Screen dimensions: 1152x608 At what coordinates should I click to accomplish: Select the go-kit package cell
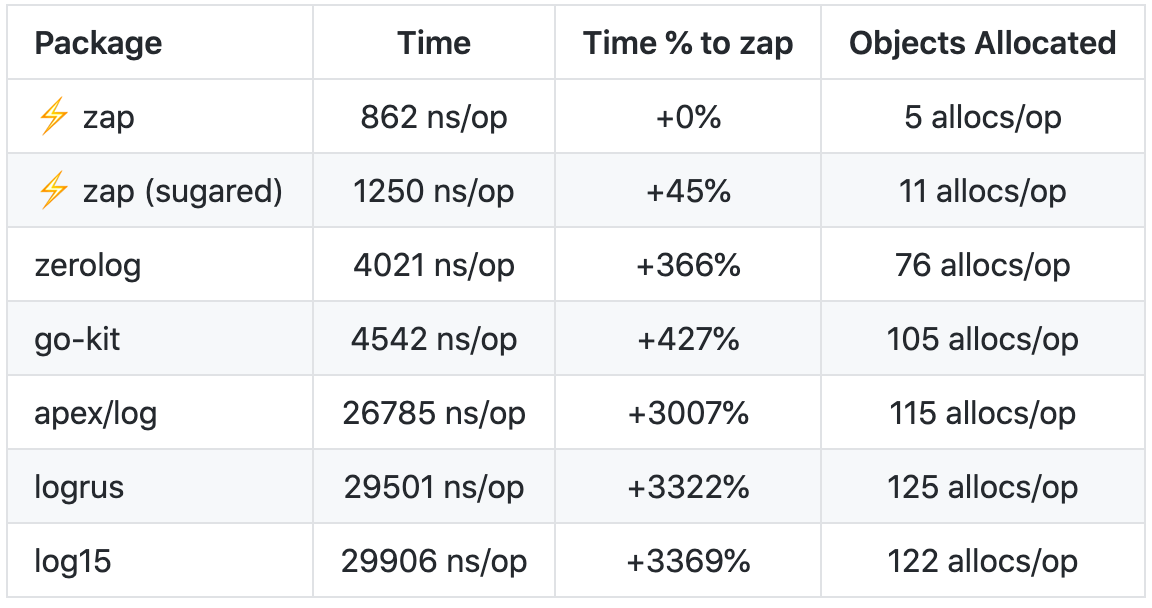[77, 339]
